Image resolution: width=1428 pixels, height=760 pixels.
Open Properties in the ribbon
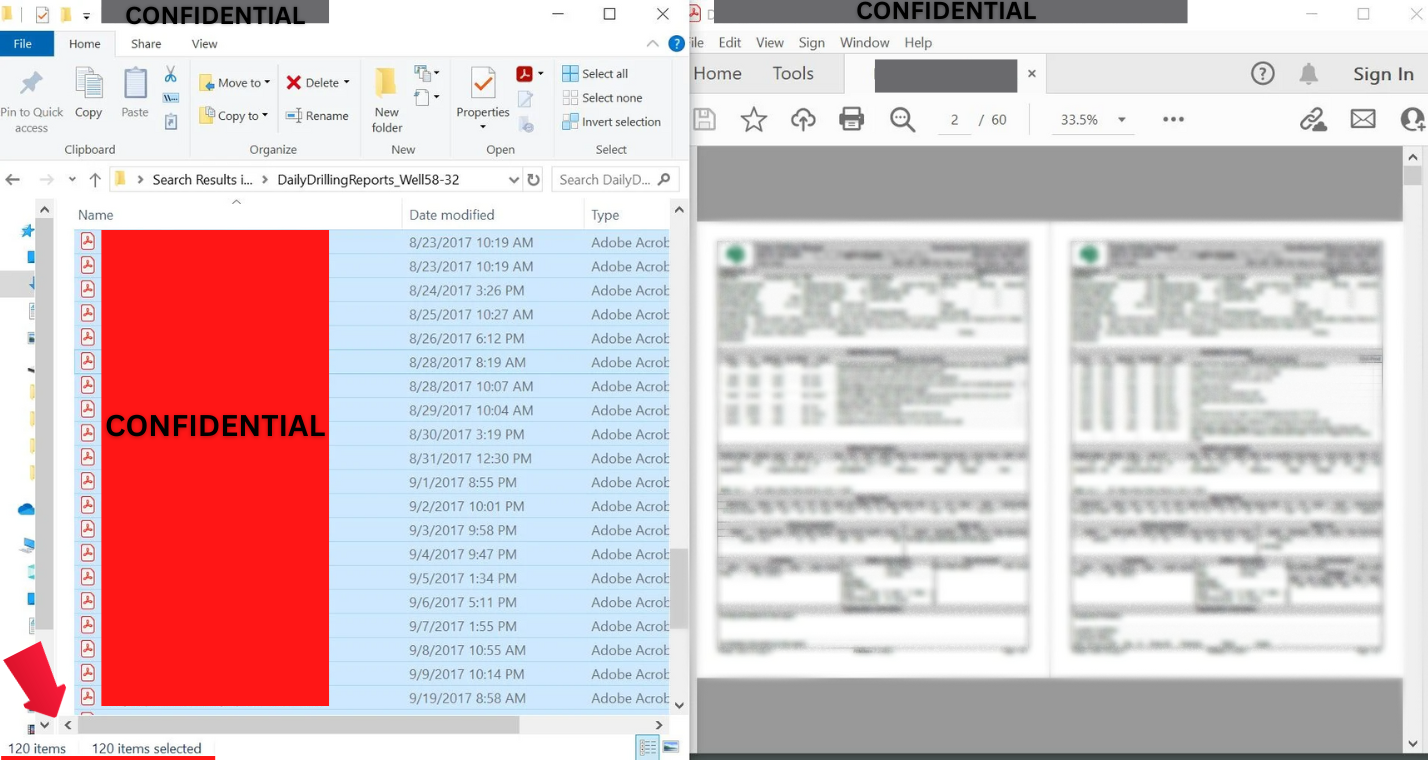point(483,99)
